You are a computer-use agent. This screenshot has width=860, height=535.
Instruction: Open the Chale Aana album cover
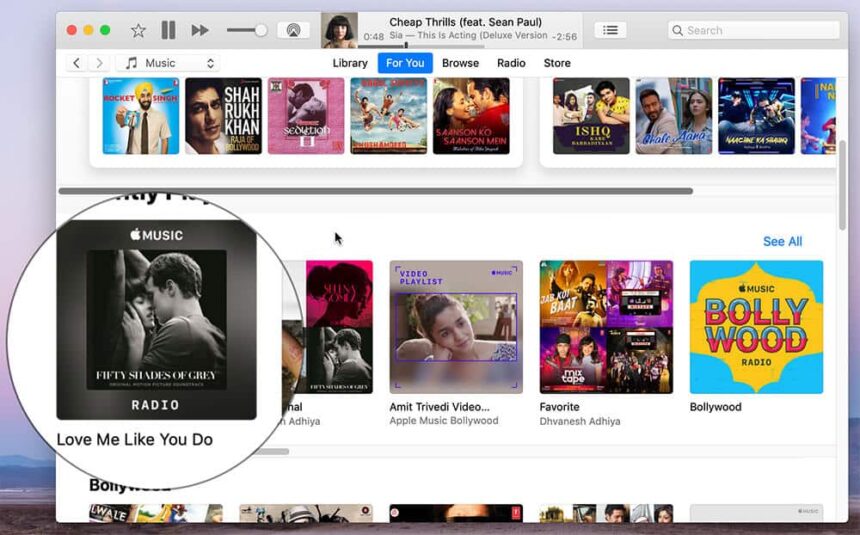coord(674,116)
